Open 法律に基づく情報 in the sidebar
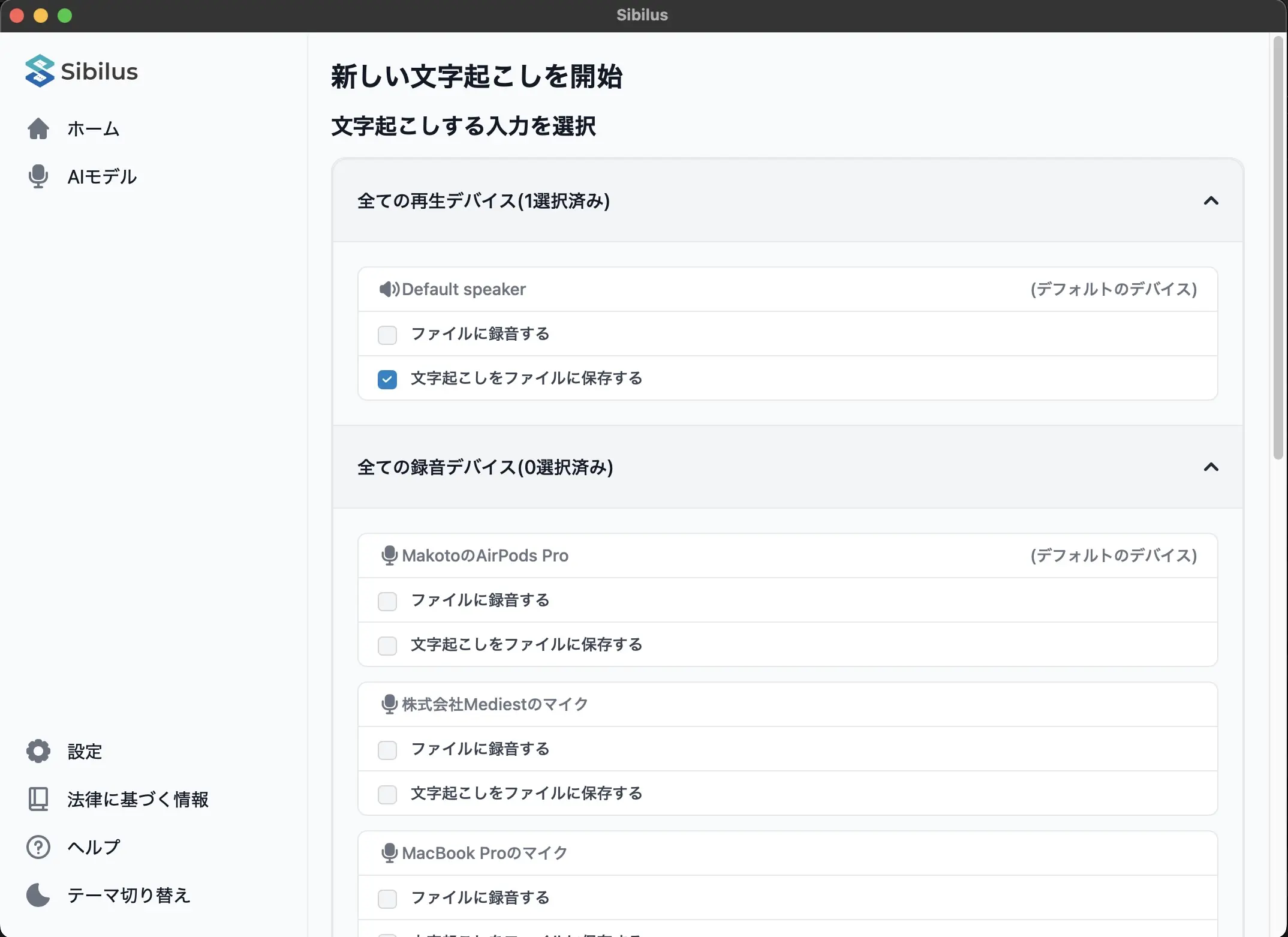 coord(138,799)
